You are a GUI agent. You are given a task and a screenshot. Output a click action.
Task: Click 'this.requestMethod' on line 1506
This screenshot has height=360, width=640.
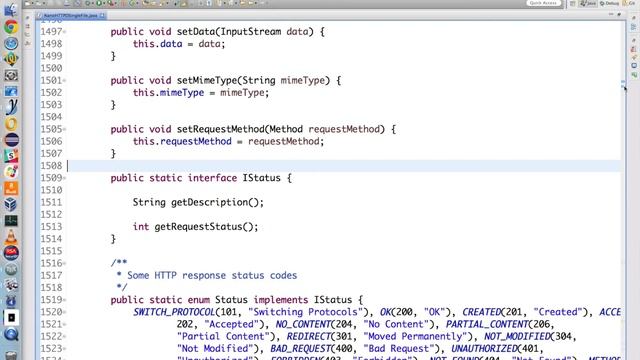tap(182, 141)
